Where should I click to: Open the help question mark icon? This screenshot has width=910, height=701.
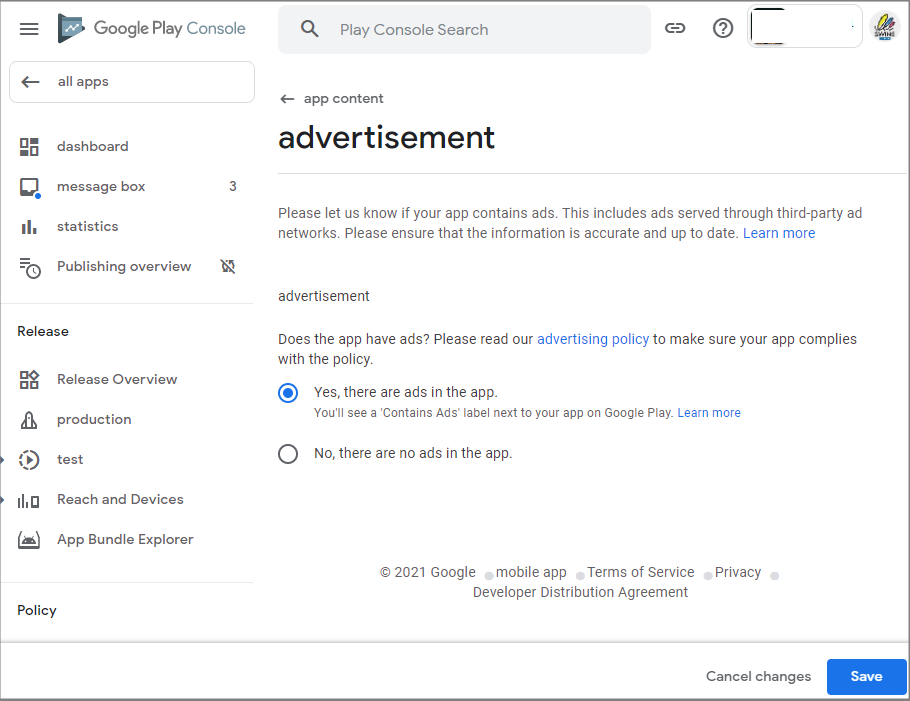coord(723,28)
